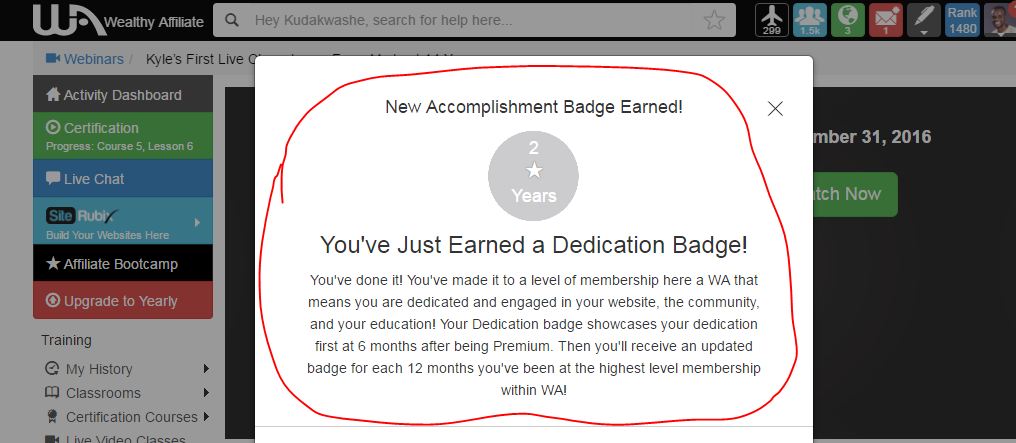Click the favorites star in search bar
Viewport: 1016px width, 443px height.
pyautogui.click(x=714, y=21)
